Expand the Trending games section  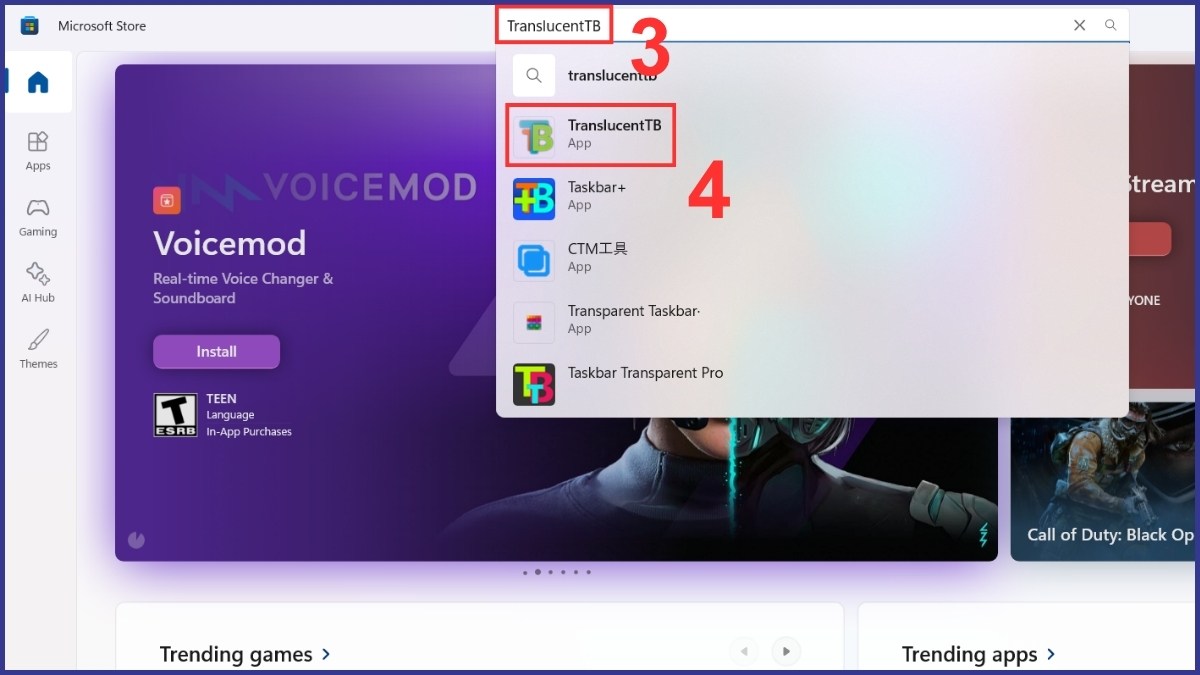pos(245,655)
